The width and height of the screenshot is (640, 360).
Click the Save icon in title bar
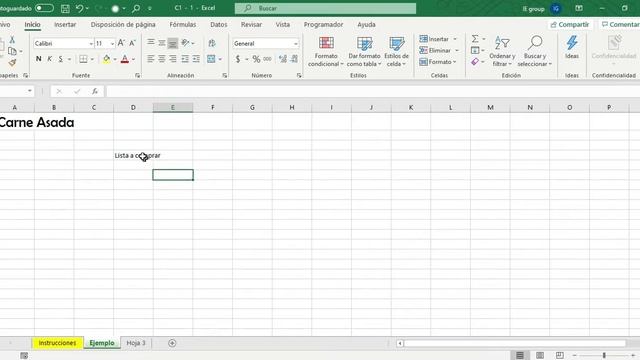point(65,8)
